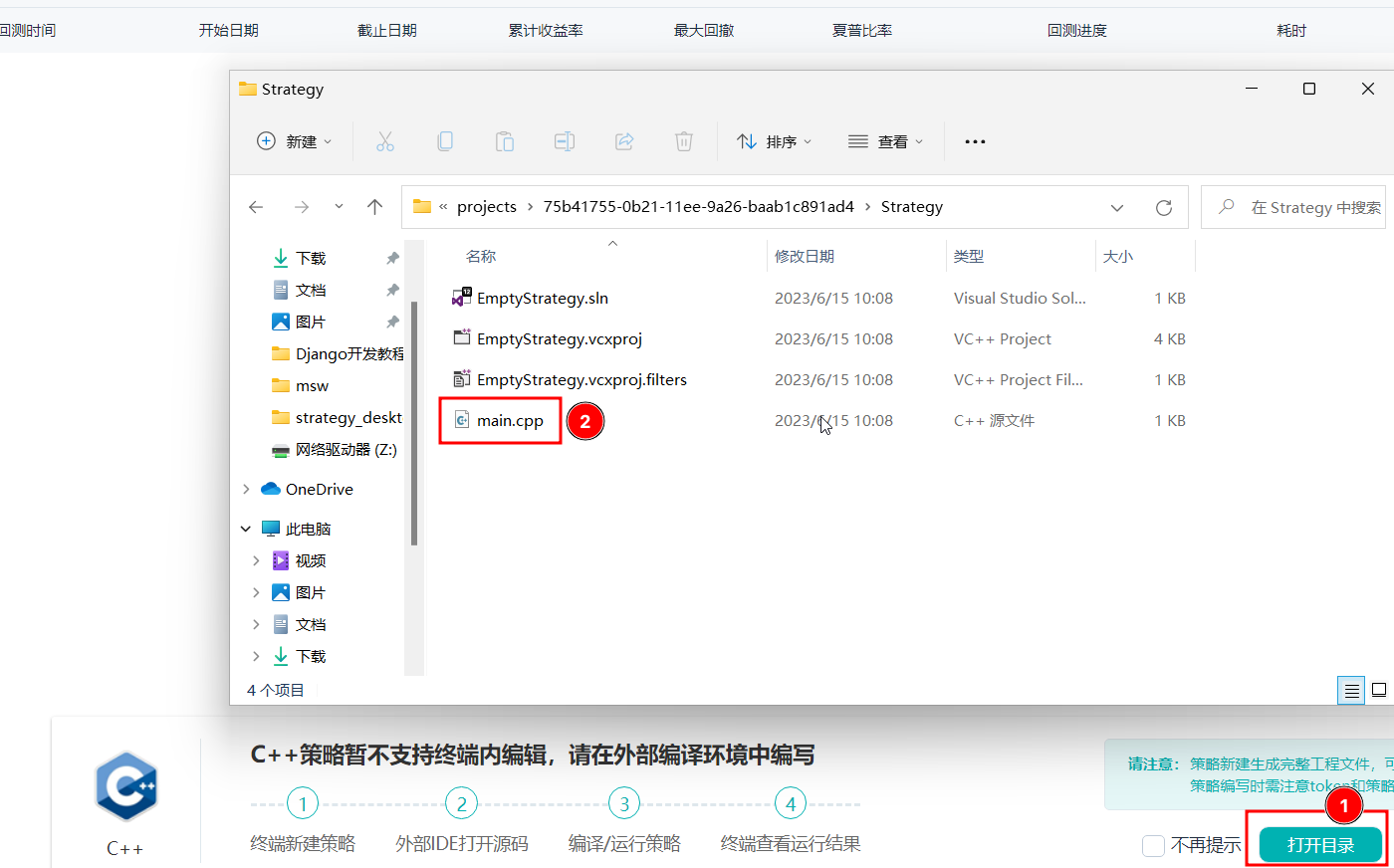Click the Rename icon in toolbar
1394x868 pixels.
[x=565, y=141]
